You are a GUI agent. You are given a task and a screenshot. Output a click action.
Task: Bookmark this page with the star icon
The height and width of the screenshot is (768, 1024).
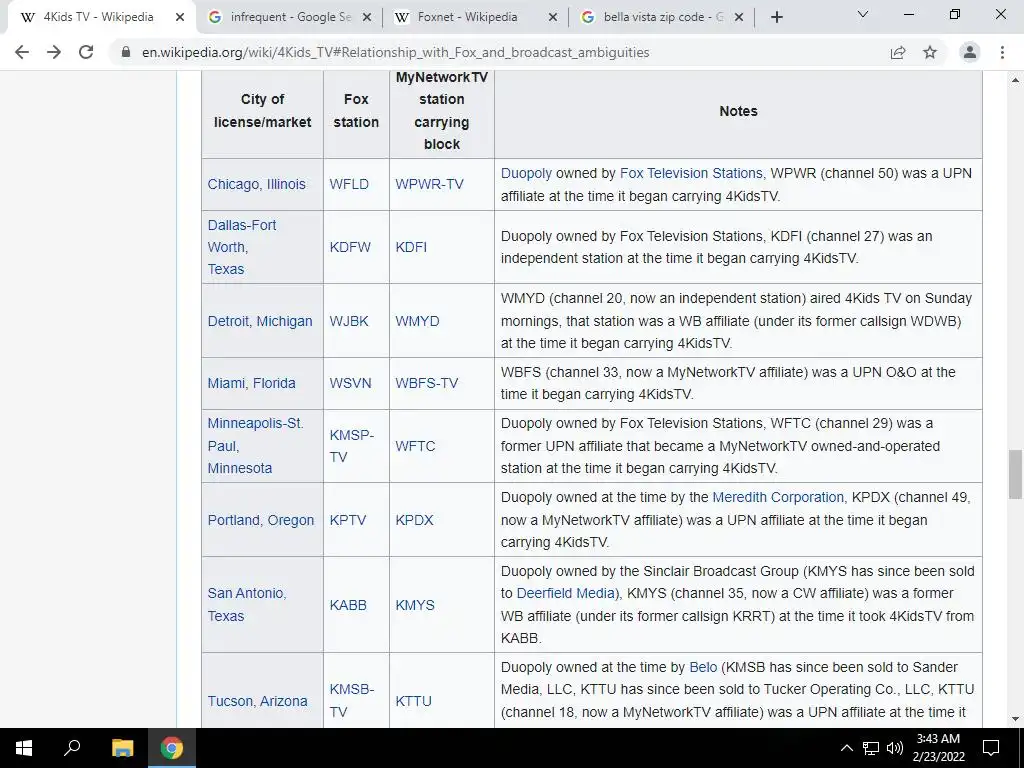point(930,52)
